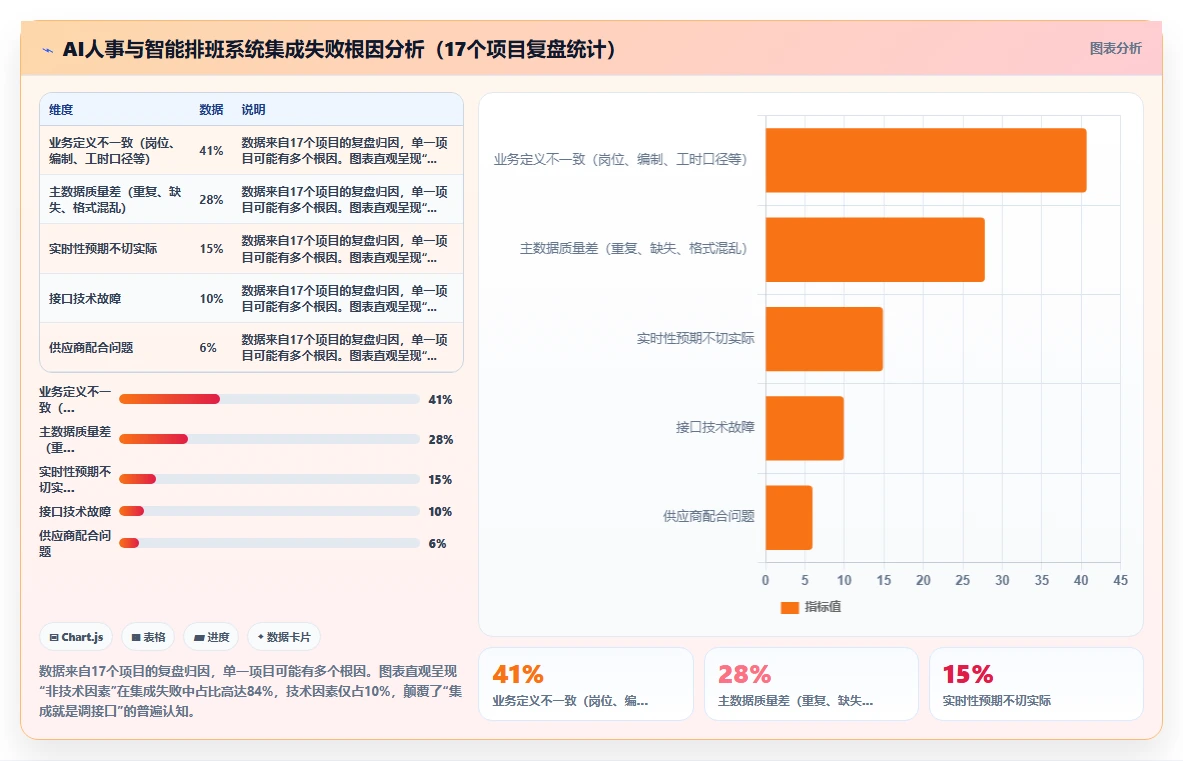Click the 实时性预期不切实际 chart bar

(x=824, y=339)
